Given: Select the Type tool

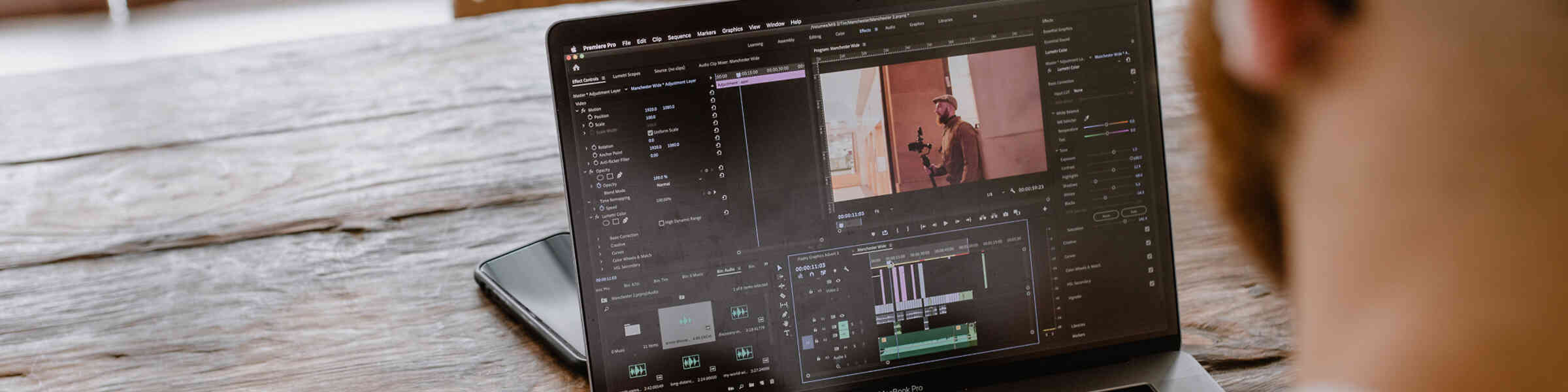Looking at the screenshot, I should [787, 333].
